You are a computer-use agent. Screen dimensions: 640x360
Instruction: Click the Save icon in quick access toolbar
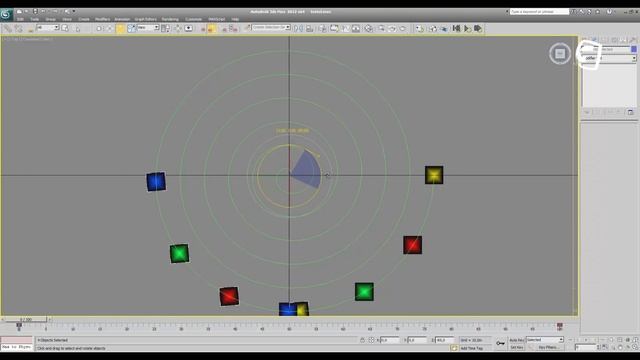(x=35, y=11)
